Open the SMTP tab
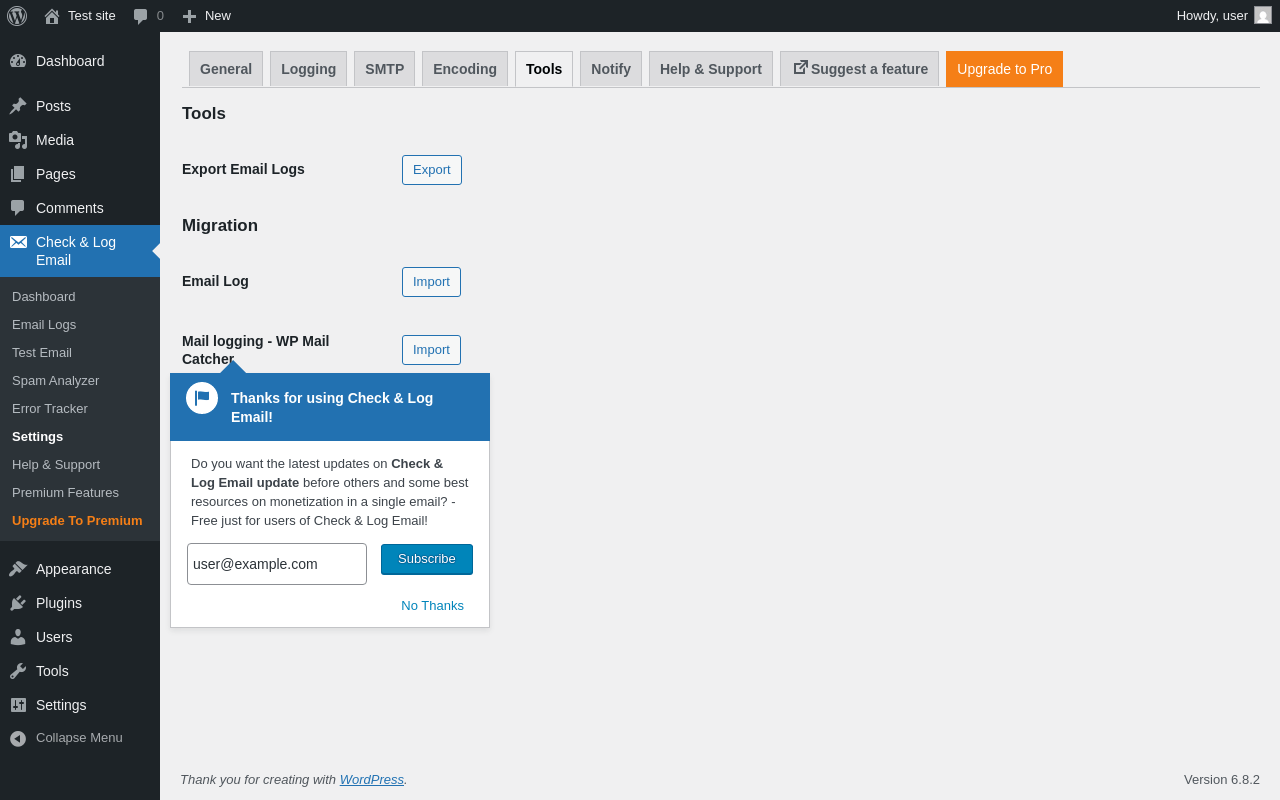Viewport: 1280px width, 800px height. click(x=385, y=69)
